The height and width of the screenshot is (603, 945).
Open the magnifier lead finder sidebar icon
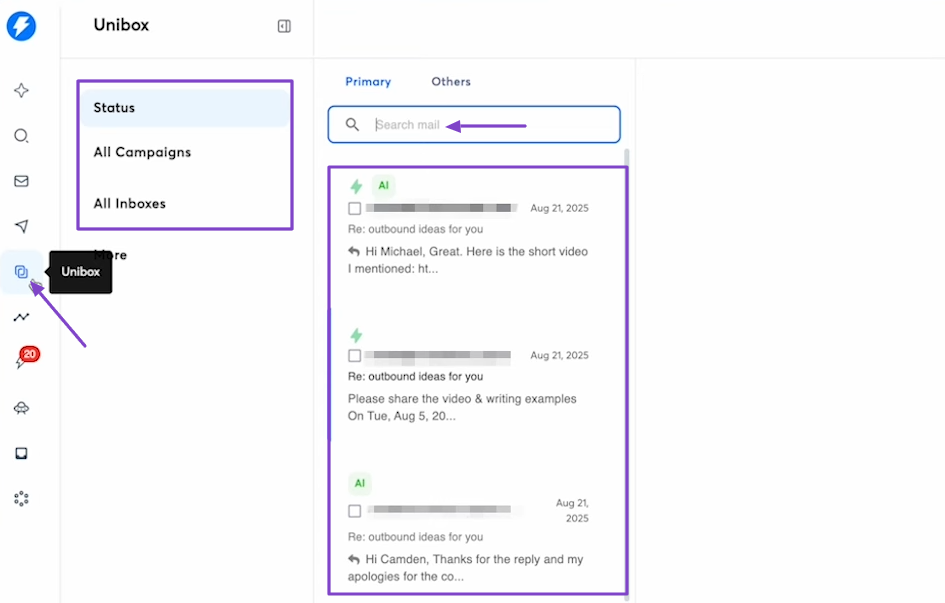[x=21, y=136]
